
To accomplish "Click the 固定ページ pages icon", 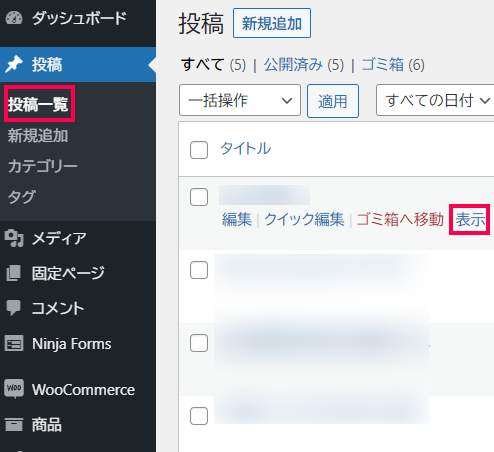I will (x=14, y=273).
